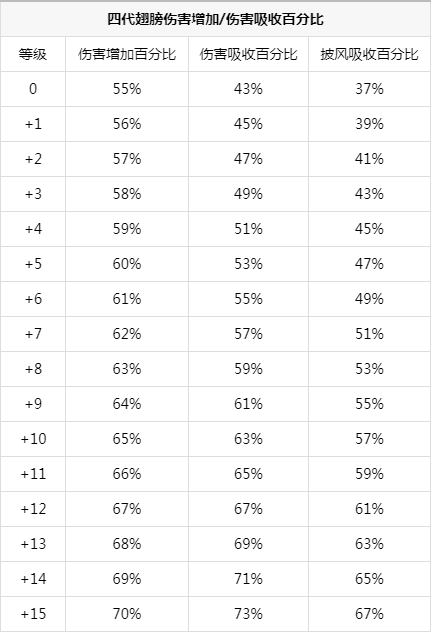Screen dimensions: 431x632
Task: Click the 60% damage increase cell
Action: click(127, 264)
